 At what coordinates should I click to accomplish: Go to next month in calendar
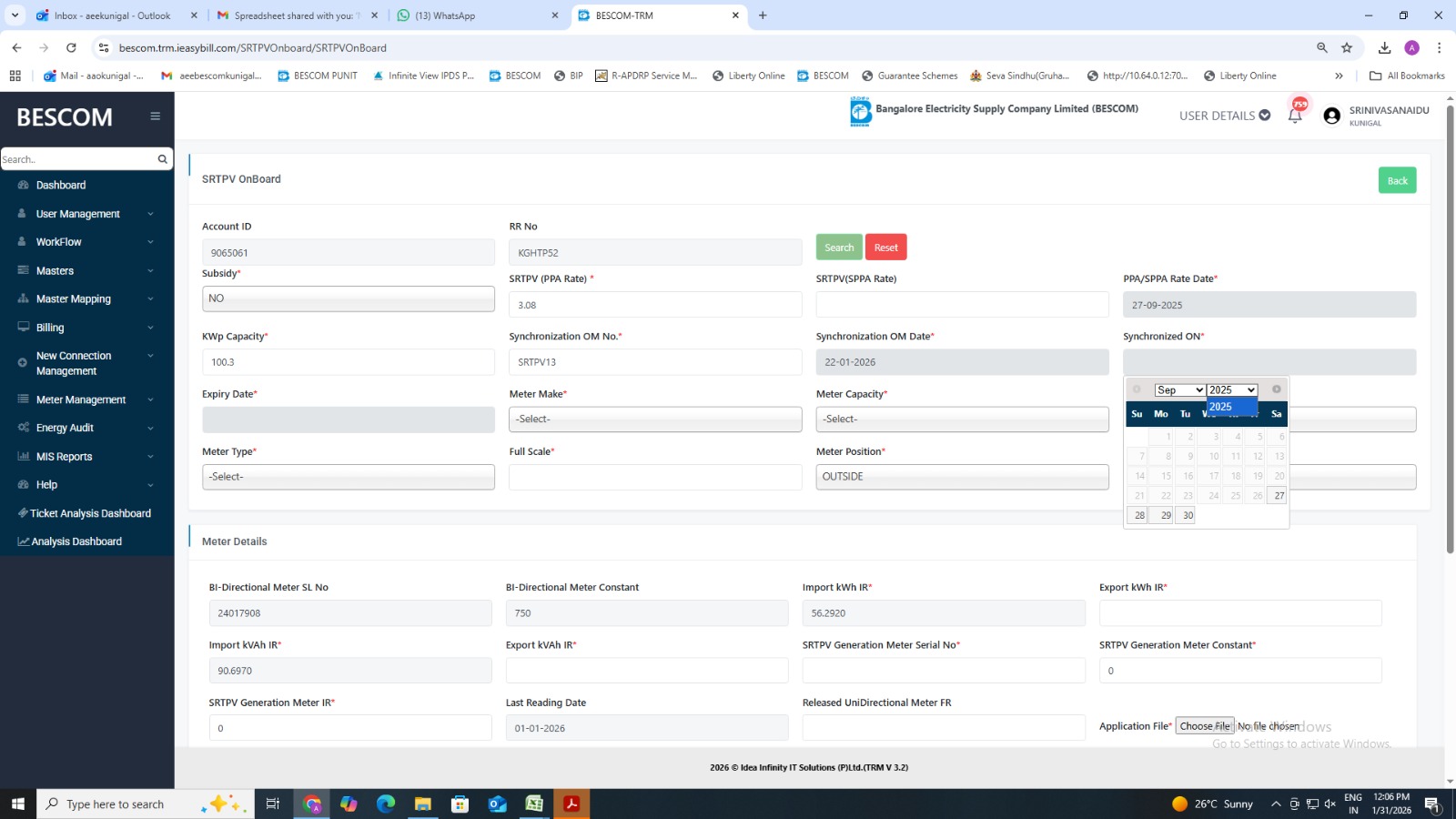pyautogui.click(x=1276, y=389)
